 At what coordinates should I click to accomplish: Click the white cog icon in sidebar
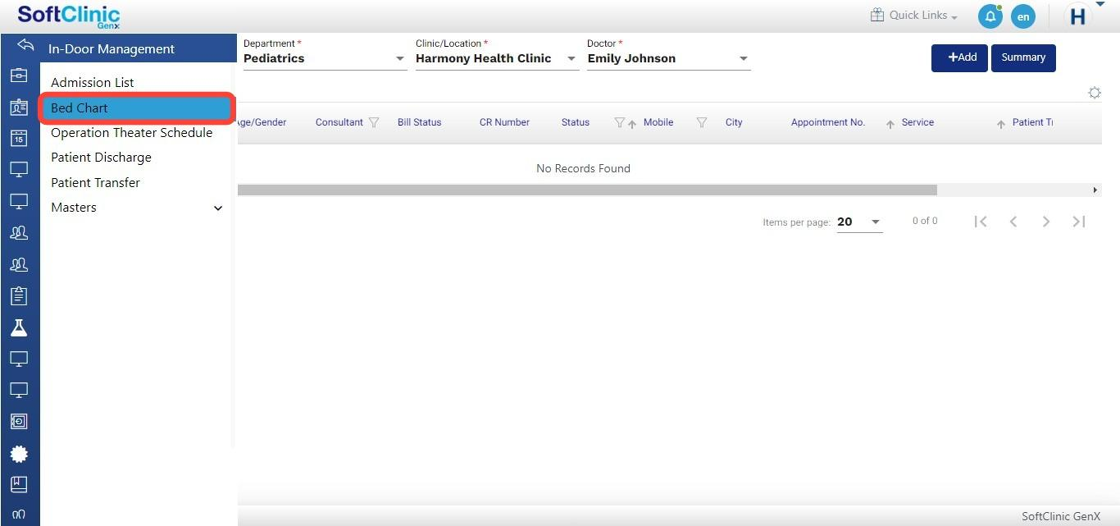pyautogui.click(x=19, y=453)
